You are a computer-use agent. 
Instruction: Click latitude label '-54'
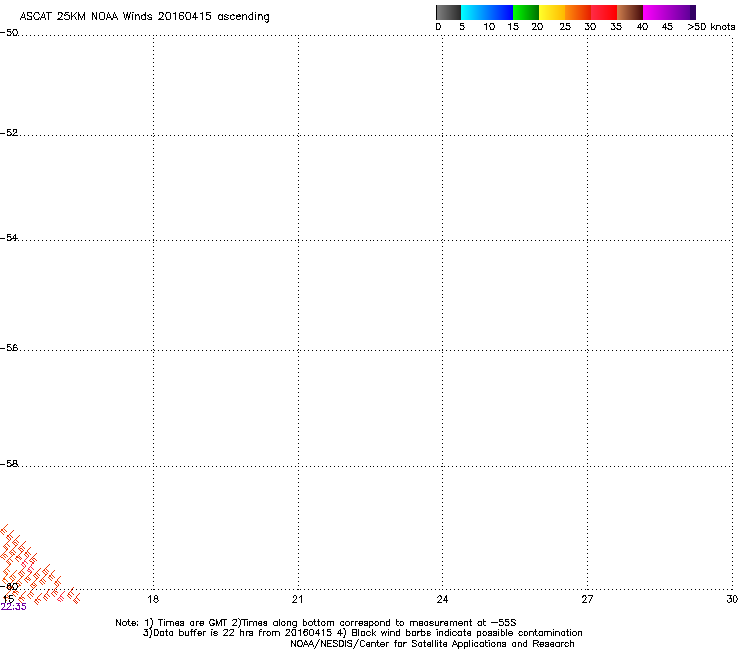(9, 237)
